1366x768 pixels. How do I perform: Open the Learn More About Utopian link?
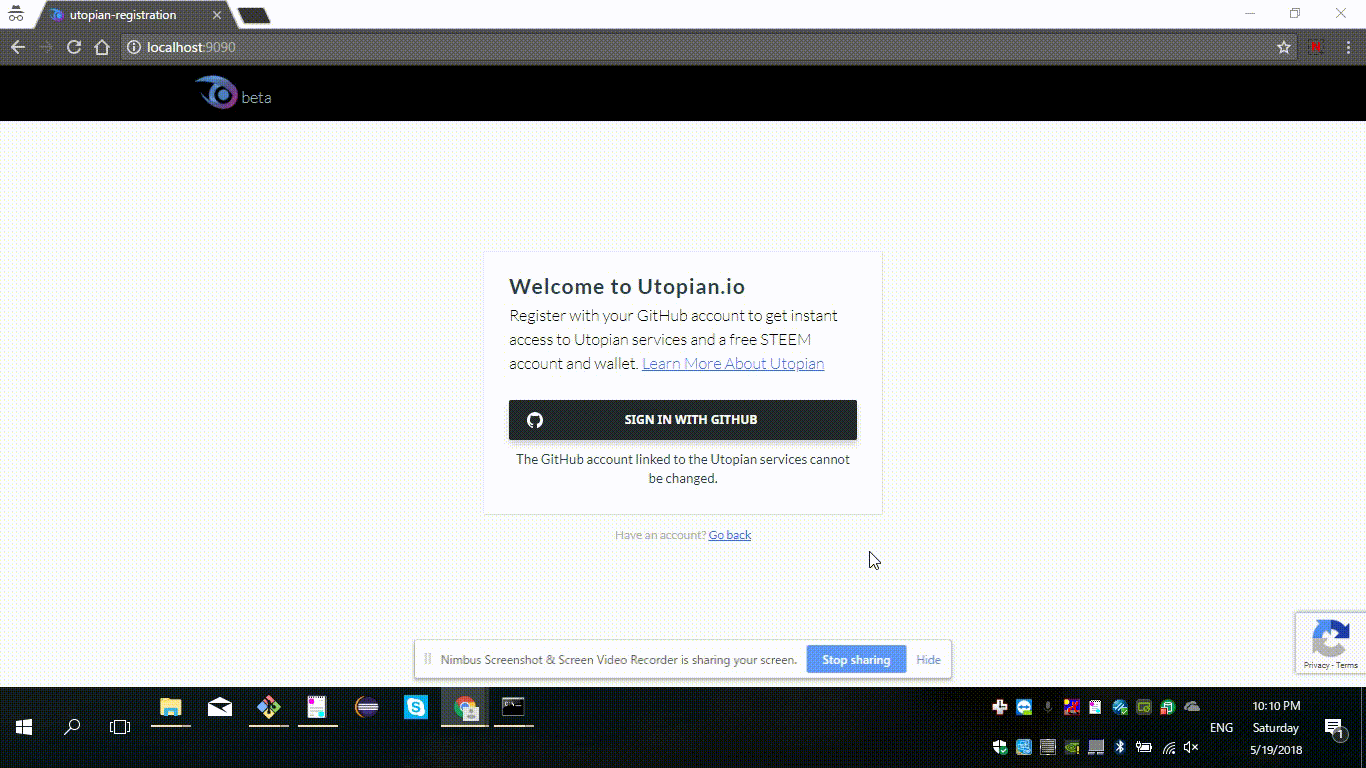click(732, 364)
